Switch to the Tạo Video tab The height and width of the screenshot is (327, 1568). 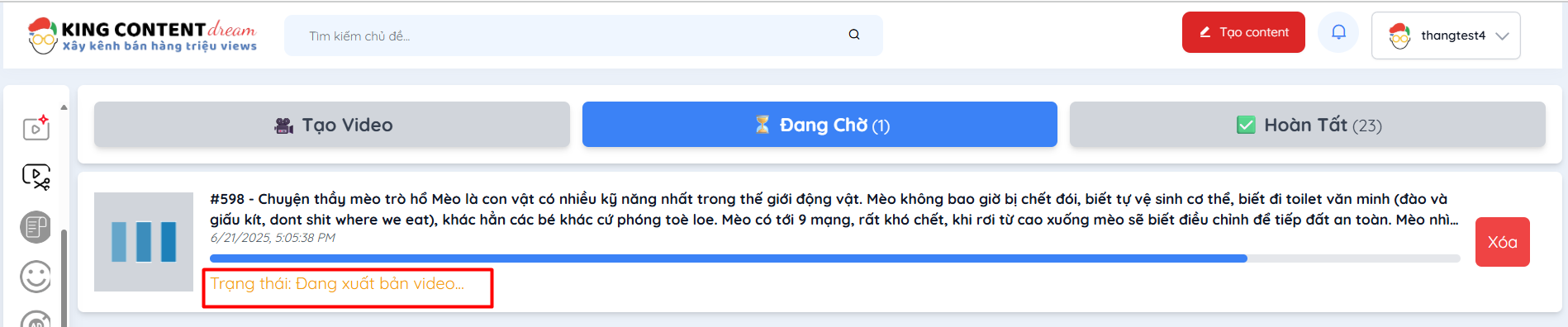click(332, 125)
